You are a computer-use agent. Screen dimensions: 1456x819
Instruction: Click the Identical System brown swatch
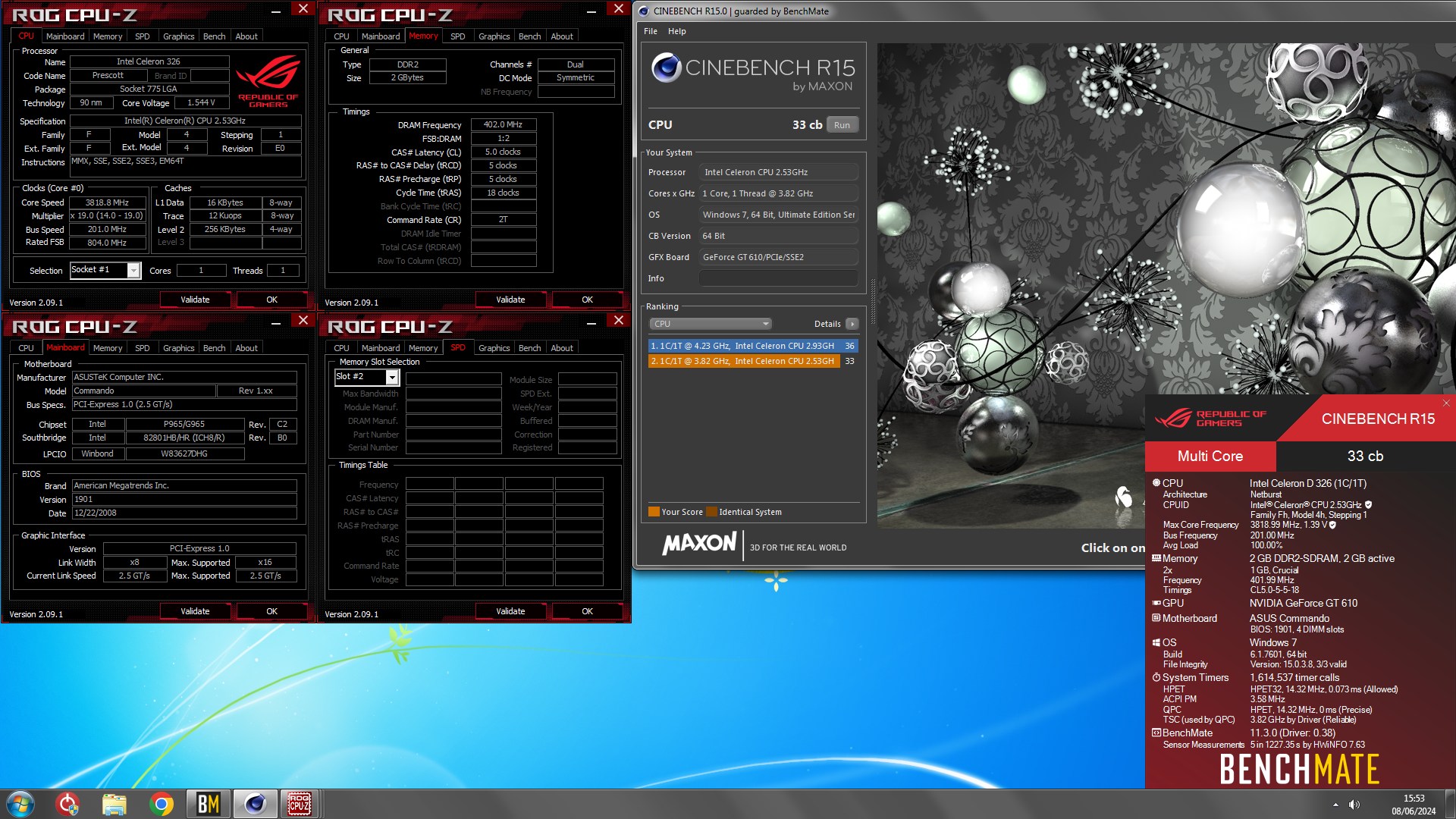pos(711,512)
